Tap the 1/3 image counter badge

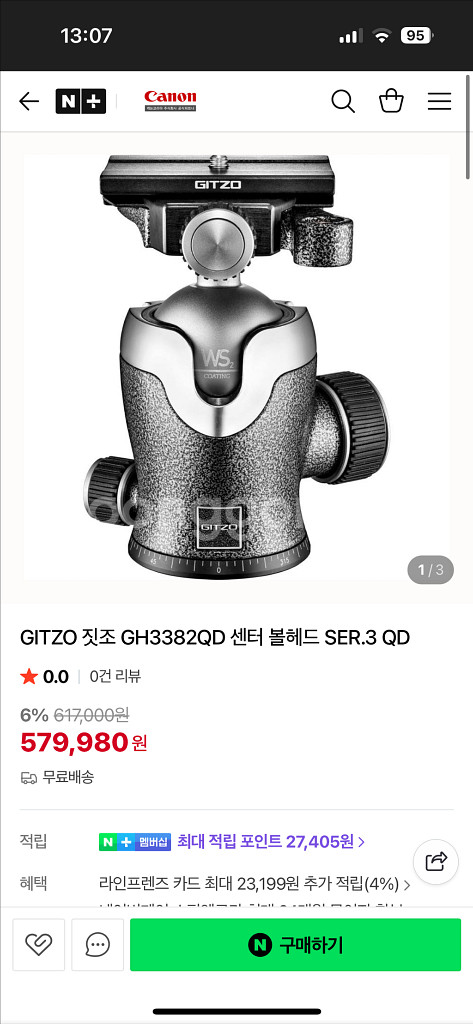coord(431,570)
